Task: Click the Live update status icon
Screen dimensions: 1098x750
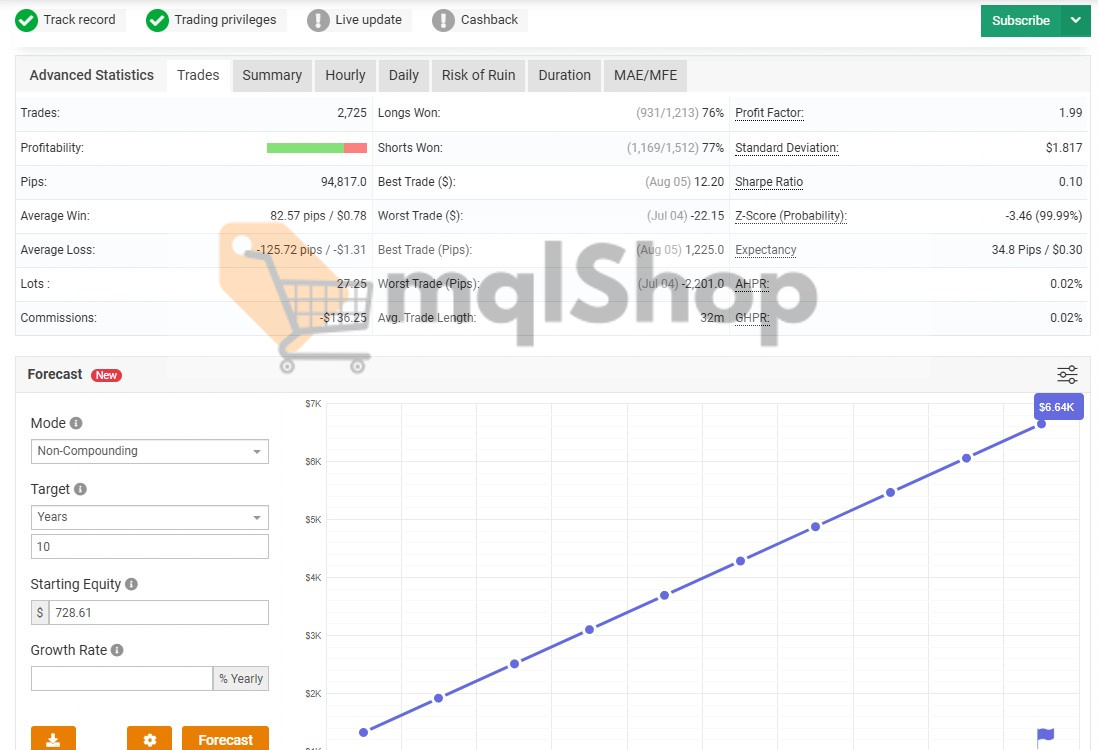Action: click(x=317, y=19)
